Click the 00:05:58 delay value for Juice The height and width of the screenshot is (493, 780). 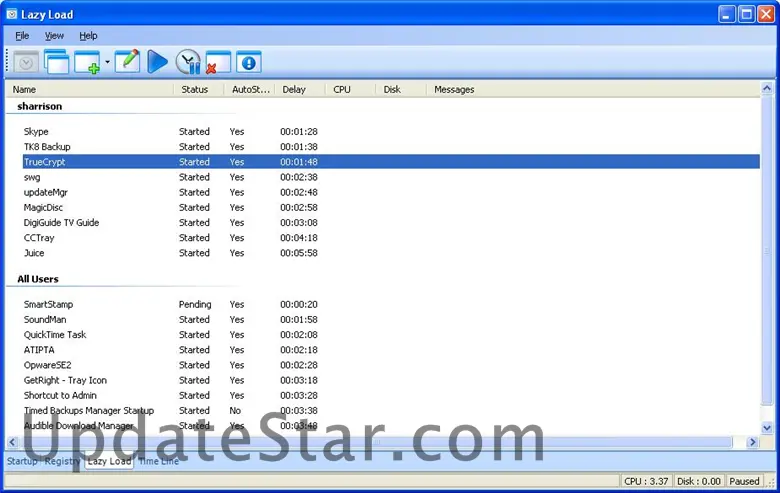coord(298,253)
